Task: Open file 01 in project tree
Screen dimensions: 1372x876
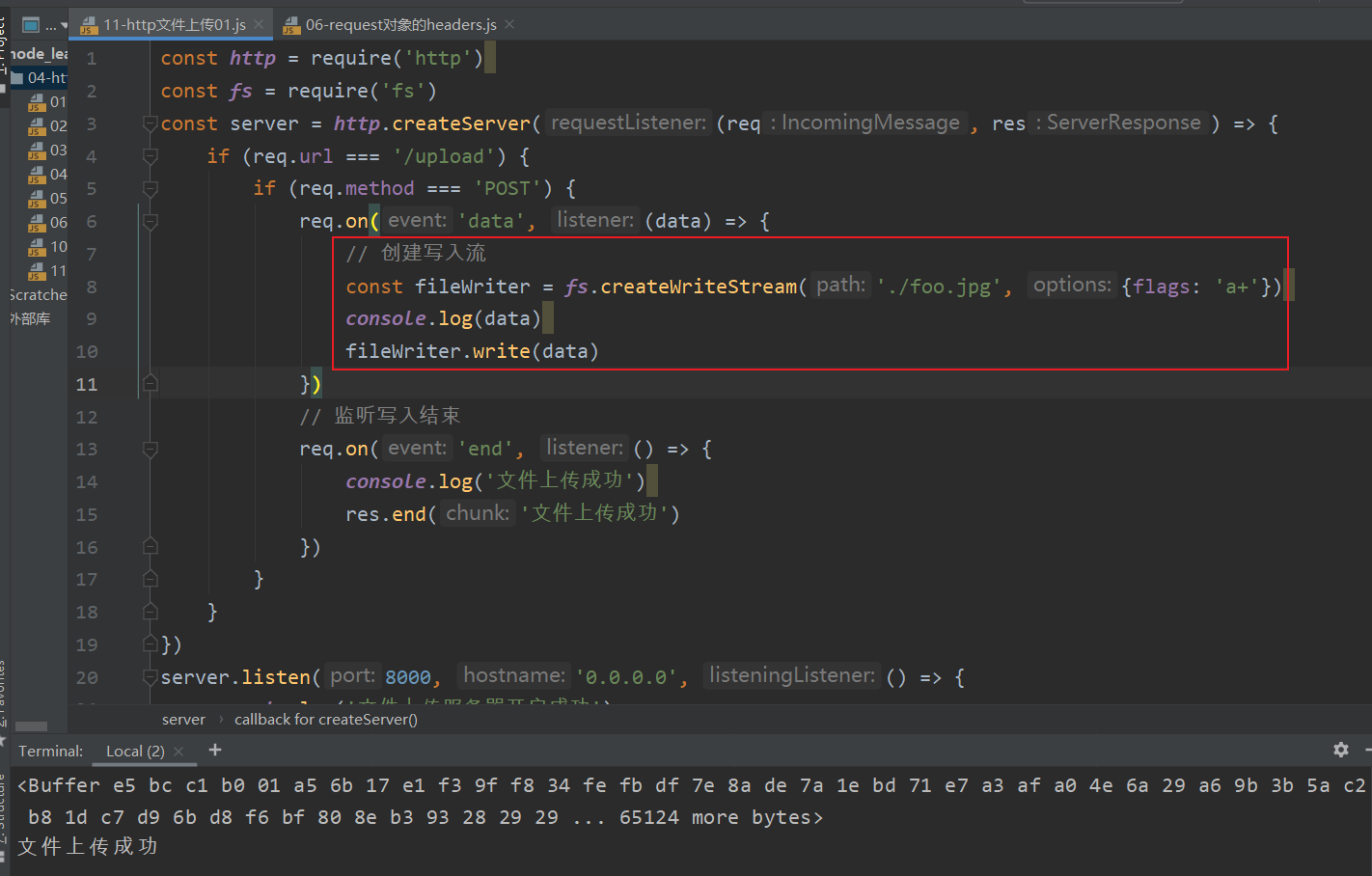Action: [x=48, y=101]
